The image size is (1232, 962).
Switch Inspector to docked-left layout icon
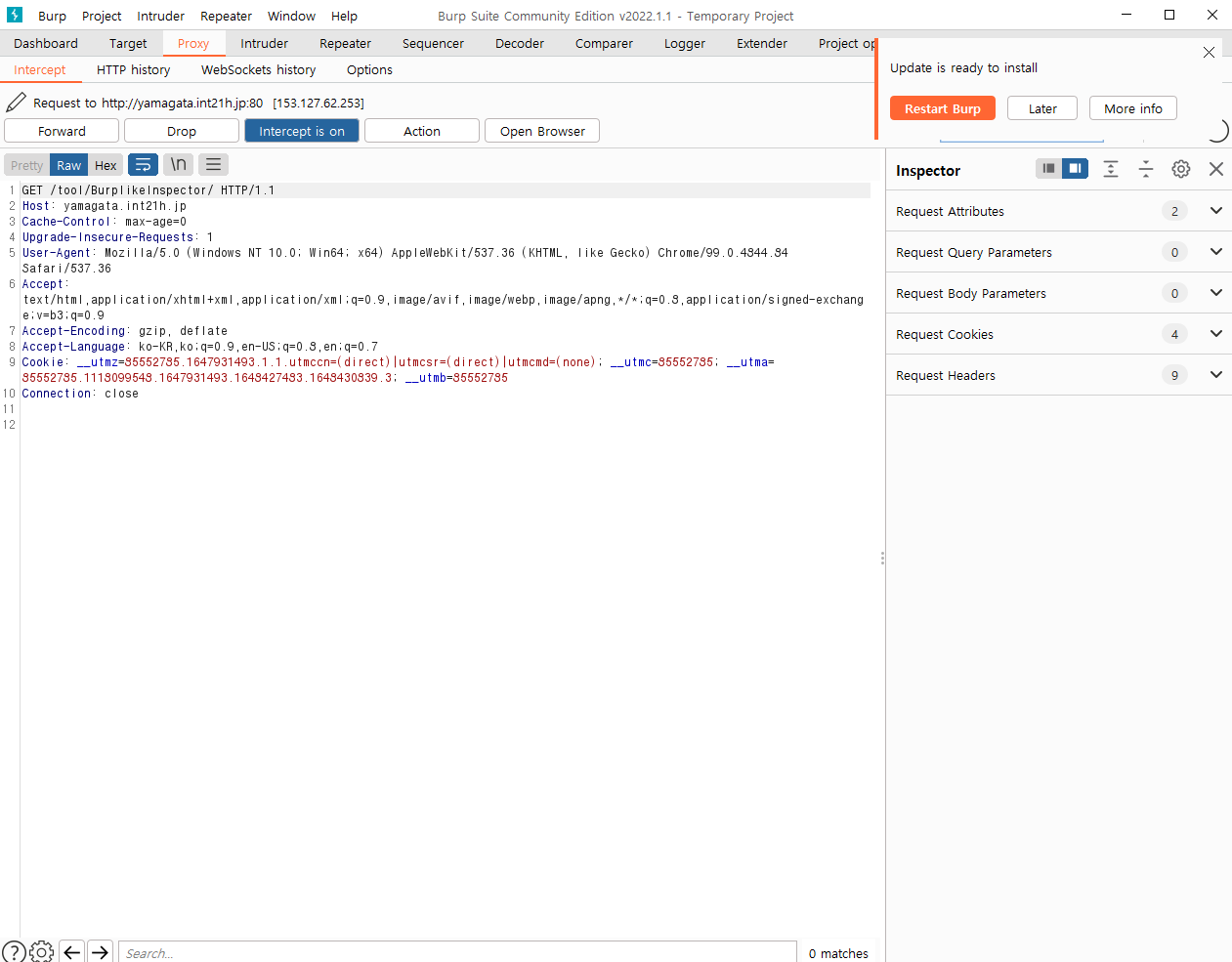(1048, 169)
